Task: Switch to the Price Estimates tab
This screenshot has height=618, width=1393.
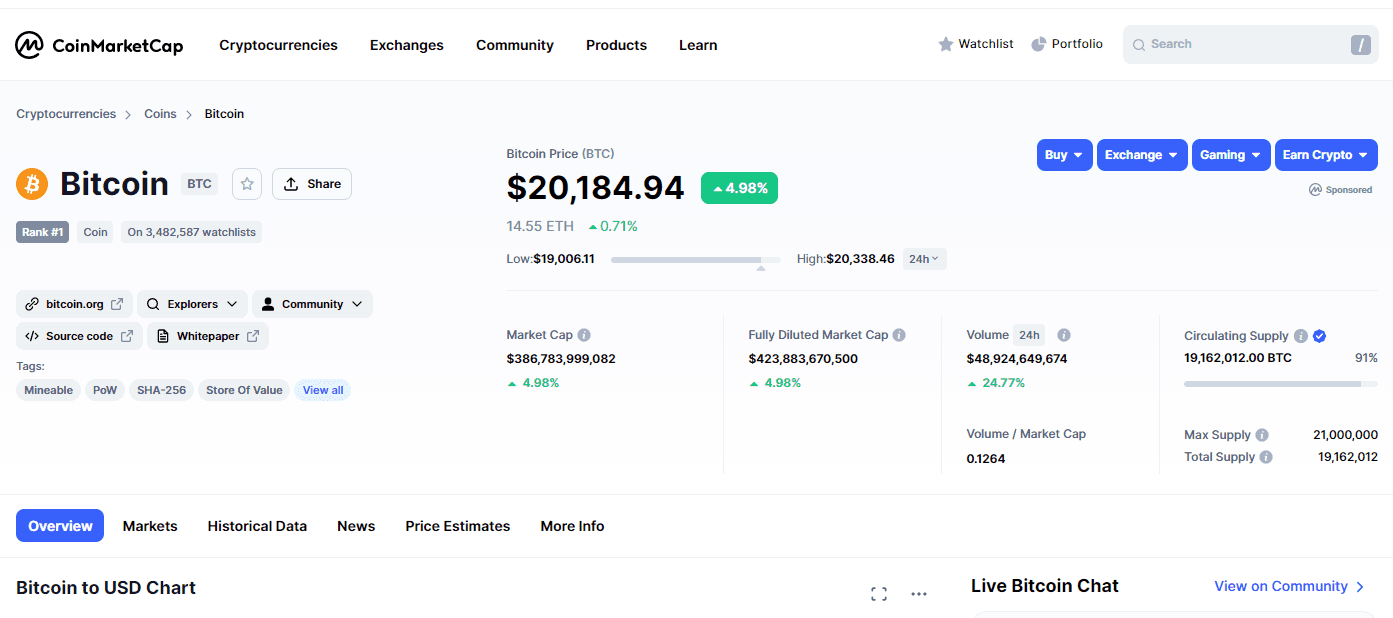Action: (458, 526)
